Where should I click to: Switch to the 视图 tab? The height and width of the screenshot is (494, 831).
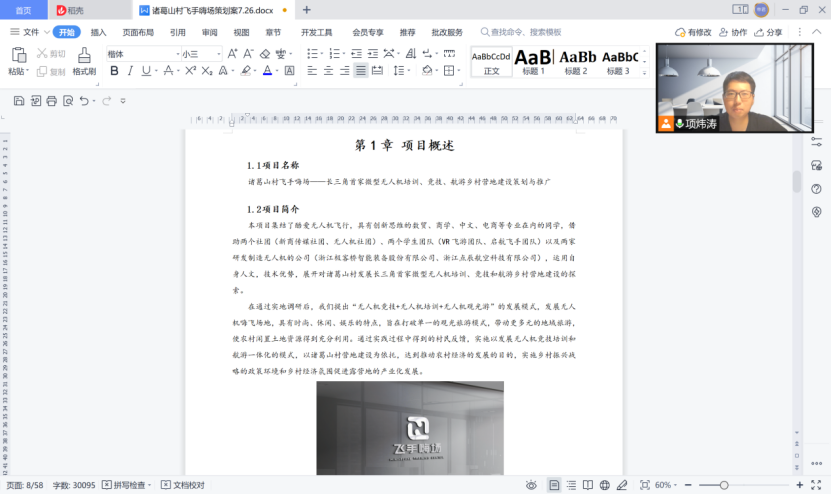click(x=241, y=32)
